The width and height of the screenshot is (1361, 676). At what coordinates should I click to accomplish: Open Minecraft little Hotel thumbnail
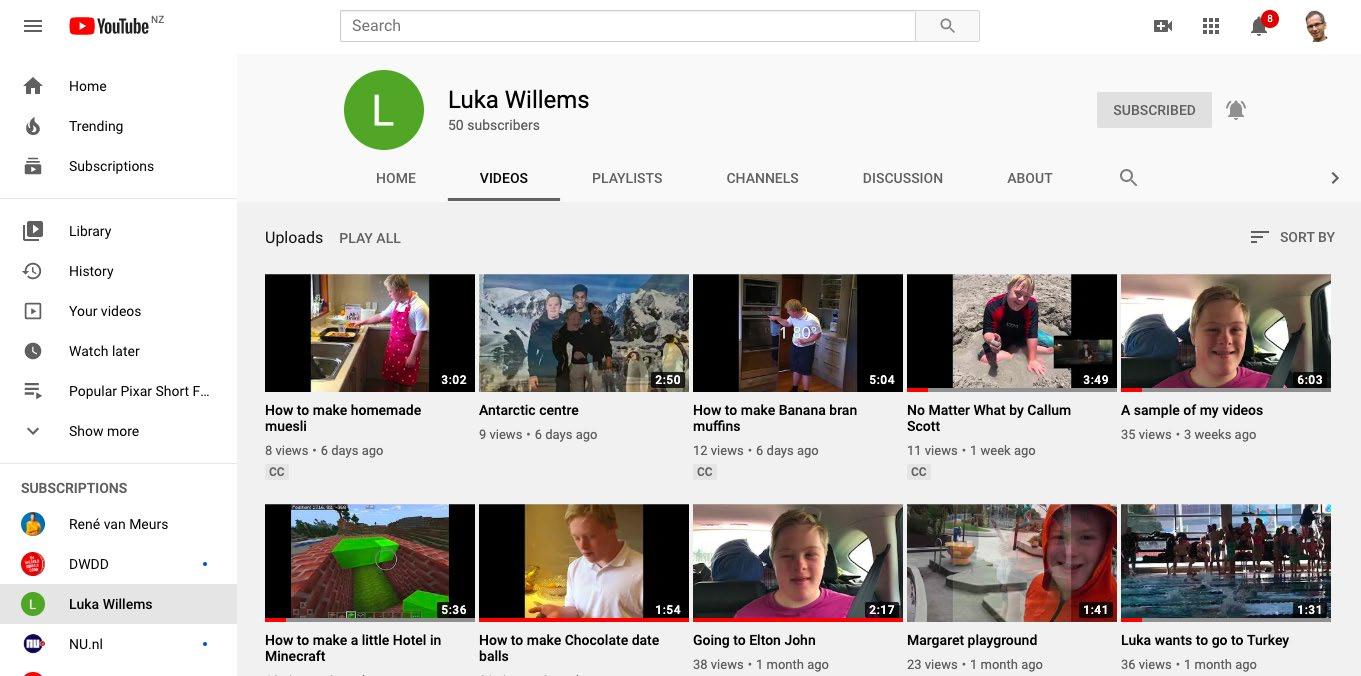370,563
